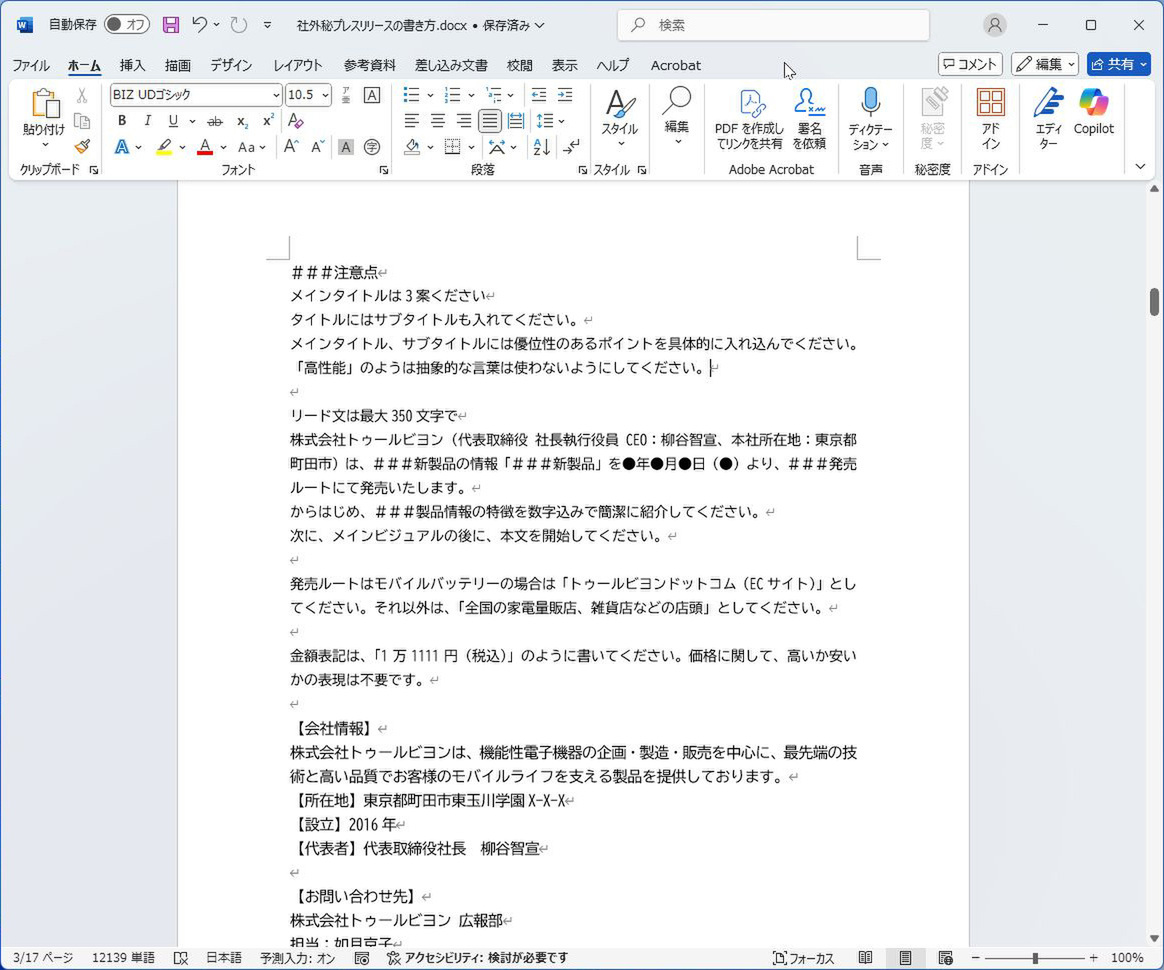Open Copilot from the ribbon
Image resolution: width=1164 pixels, height=970 pixels.
pos(1093,112)
